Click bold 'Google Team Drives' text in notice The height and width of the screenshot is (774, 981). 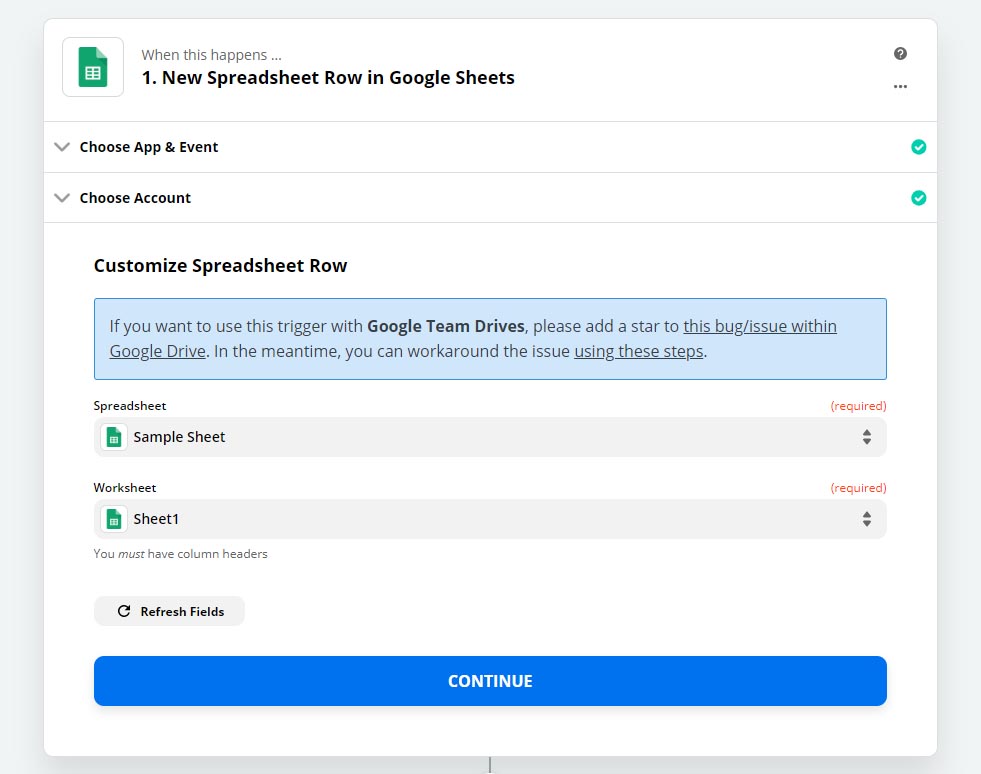445,326
